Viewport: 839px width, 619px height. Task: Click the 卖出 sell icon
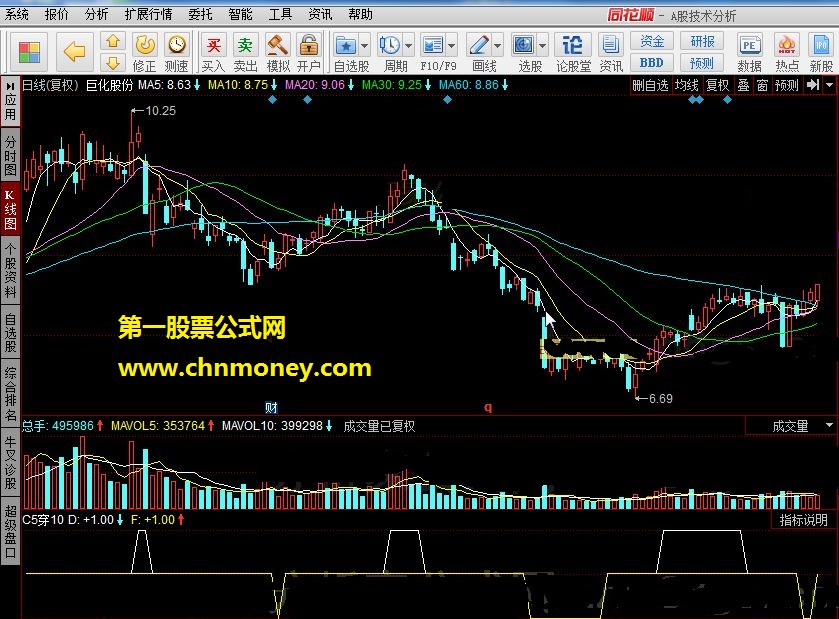245,52
